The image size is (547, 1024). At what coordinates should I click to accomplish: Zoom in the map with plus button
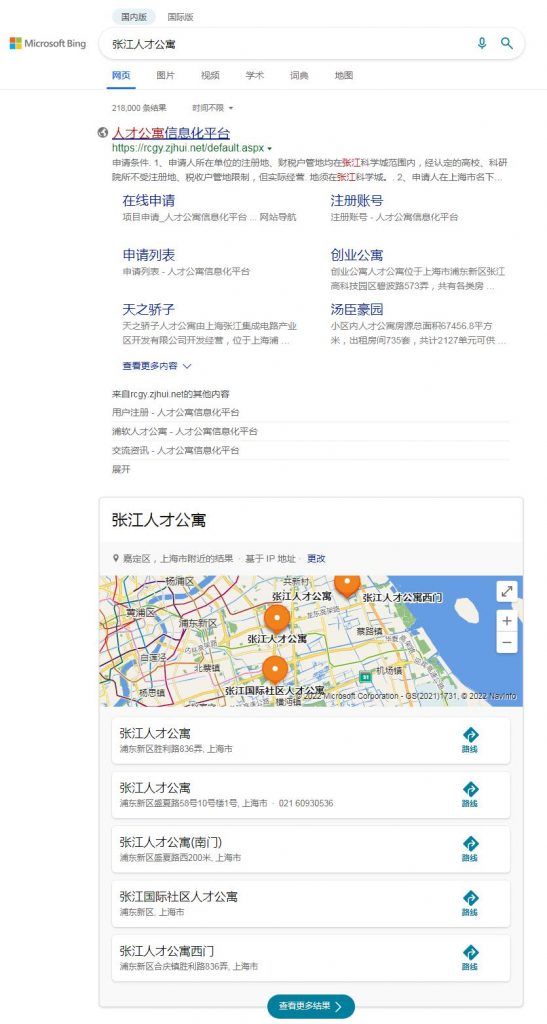pos(507,621)
